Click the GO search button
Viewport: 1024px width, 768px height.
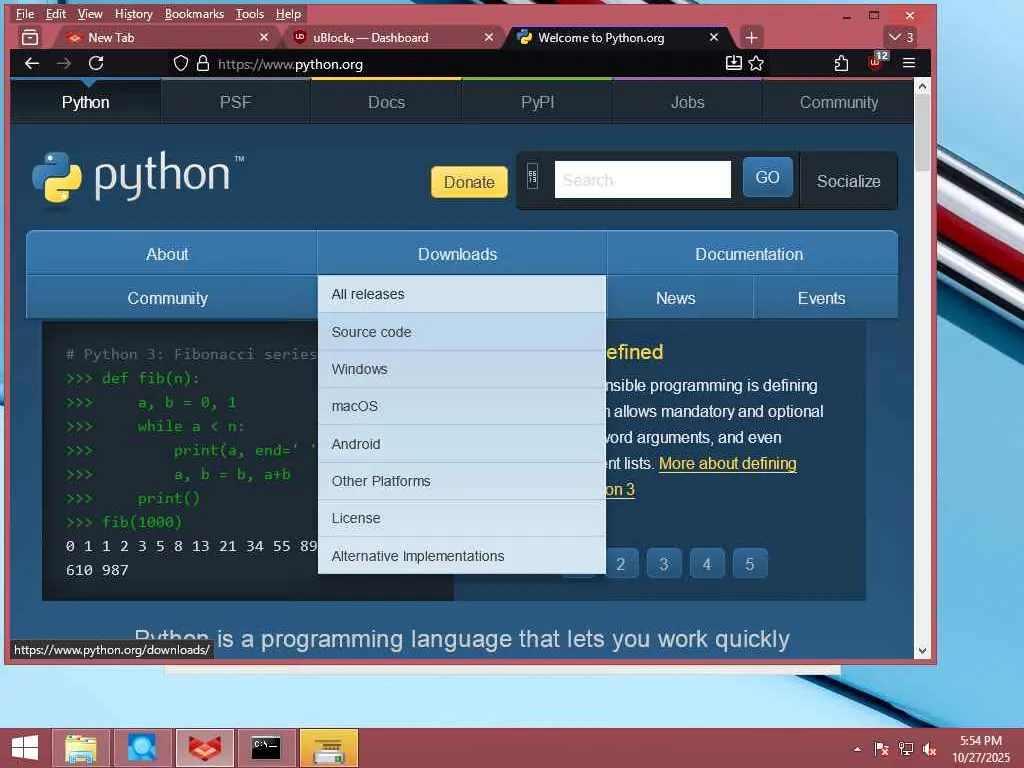click(767, 177)
